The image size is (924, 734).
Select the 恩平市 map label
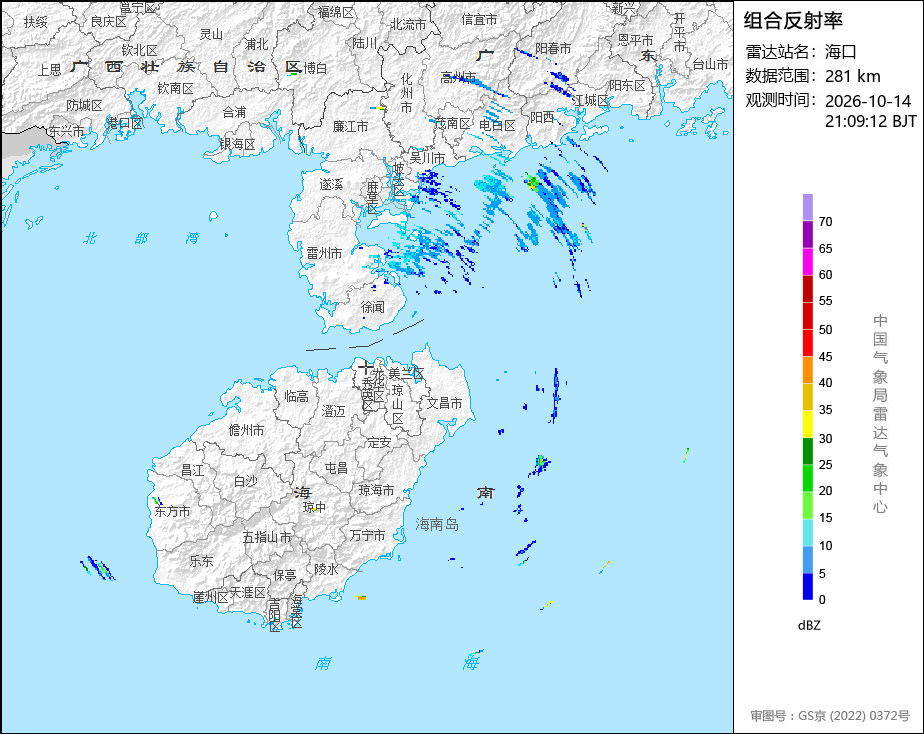coord(635,40)
